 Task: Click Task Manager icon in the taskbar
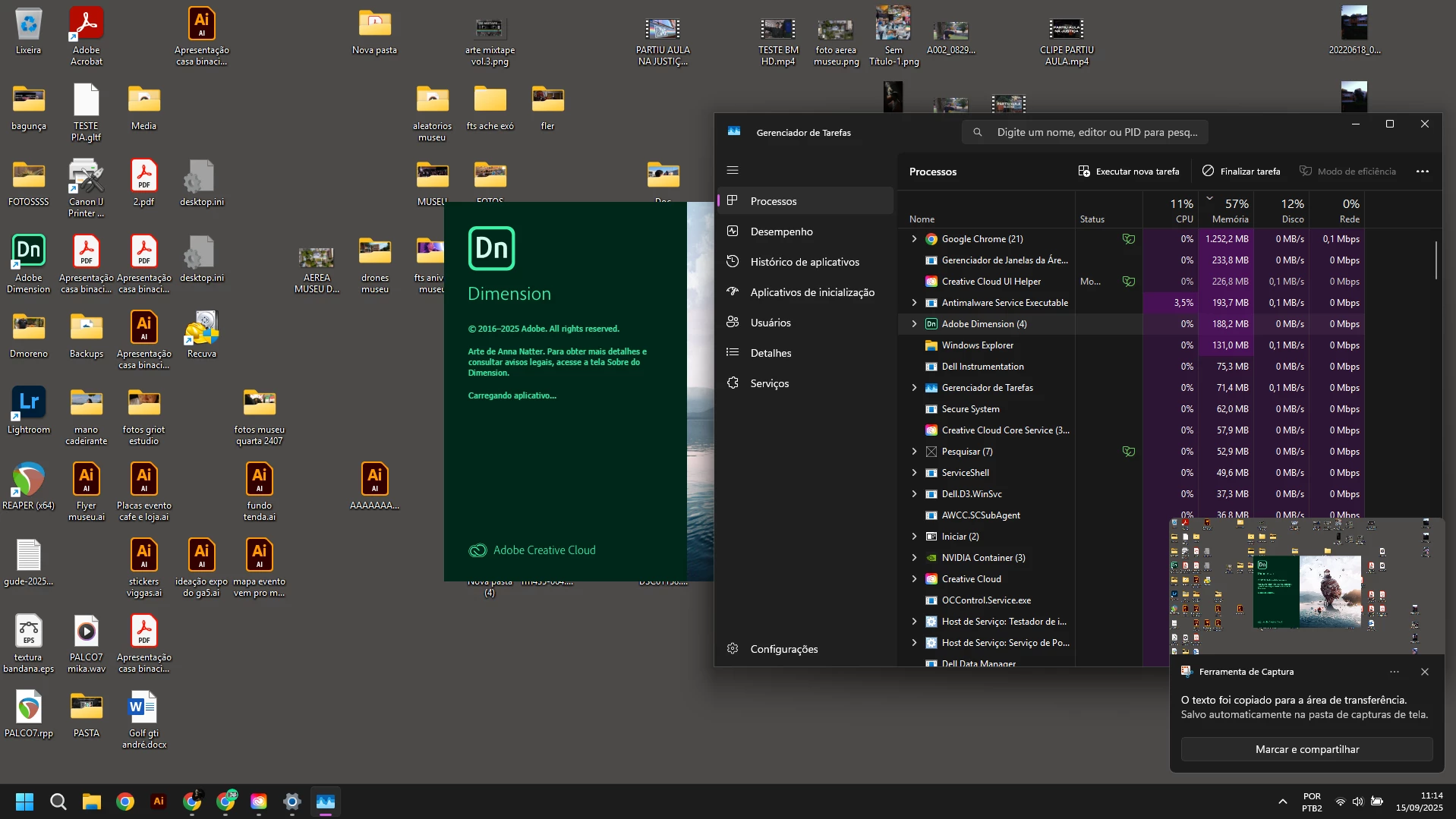[326, 802]
